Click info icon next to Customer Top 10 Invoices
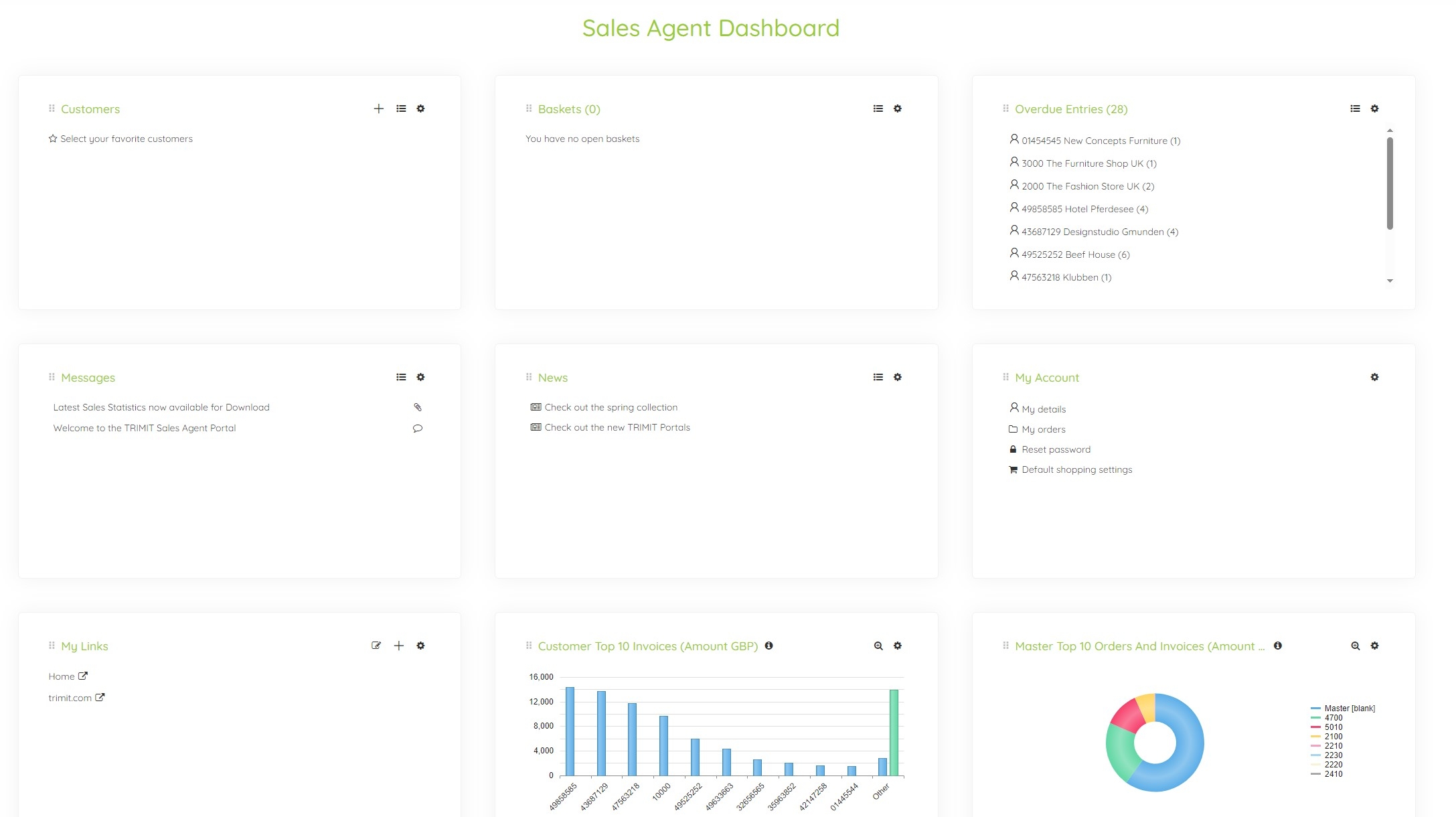 click(769, 646)
